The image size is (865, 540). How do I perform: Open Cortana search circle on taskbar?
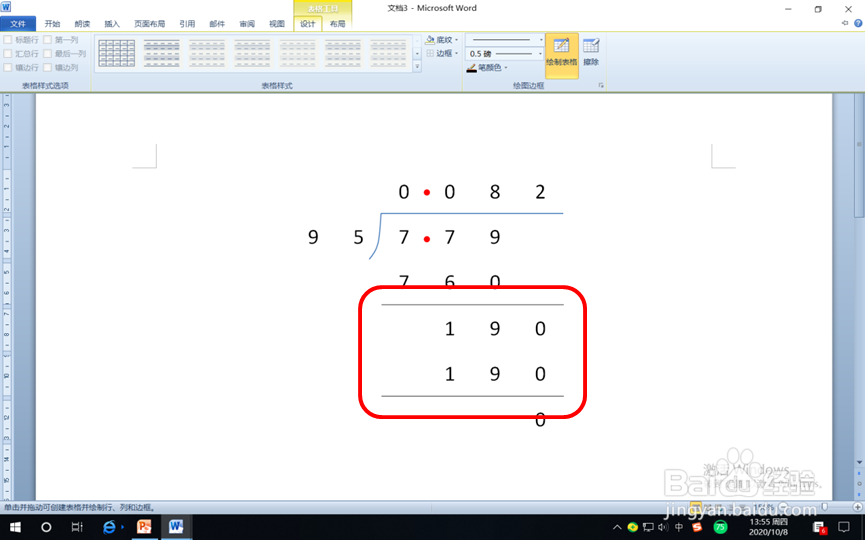pyautogui.click(x=46, y=527)
